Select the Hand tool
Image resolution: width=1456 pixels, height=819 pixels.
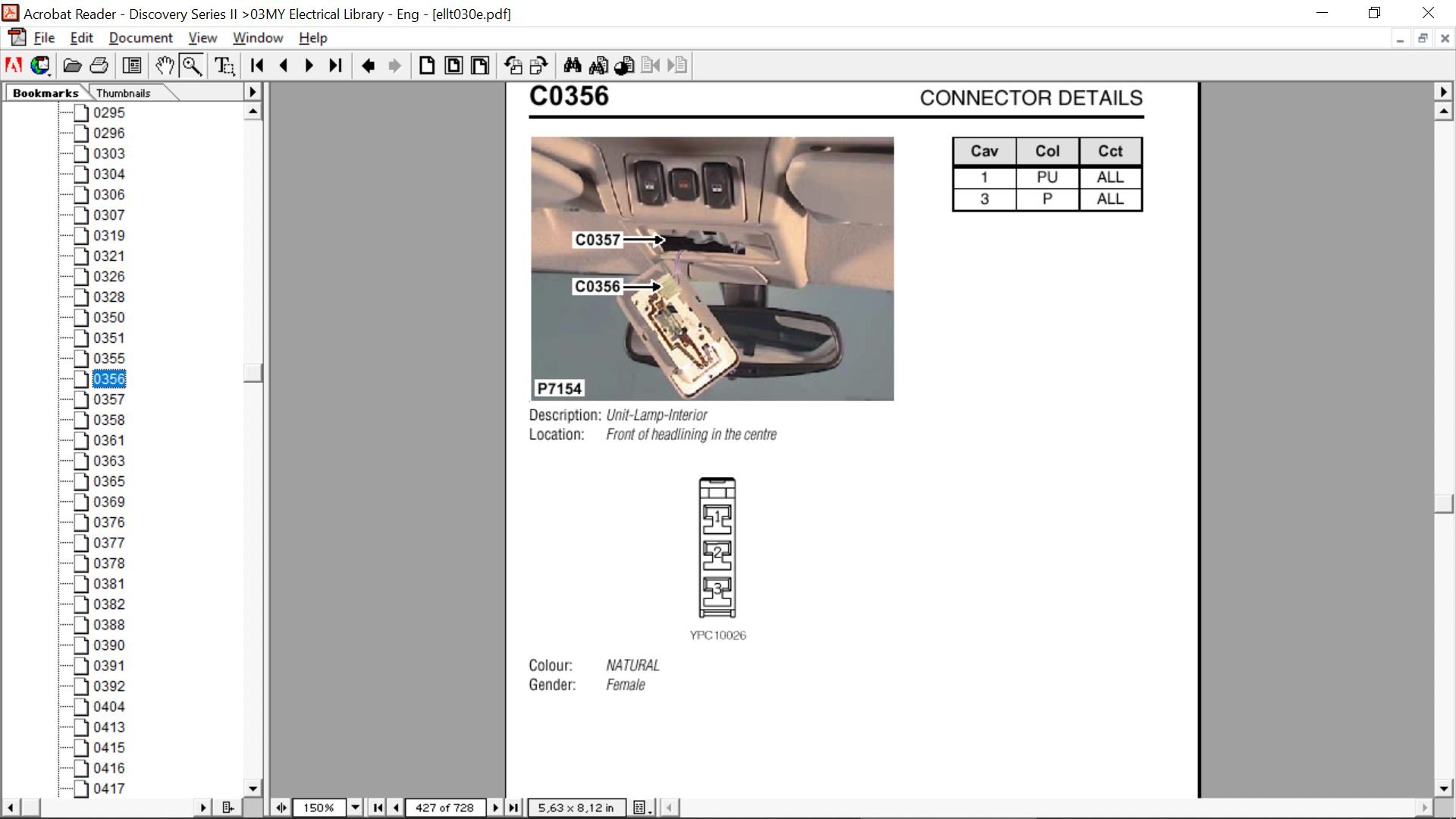(x=165, y=66)
